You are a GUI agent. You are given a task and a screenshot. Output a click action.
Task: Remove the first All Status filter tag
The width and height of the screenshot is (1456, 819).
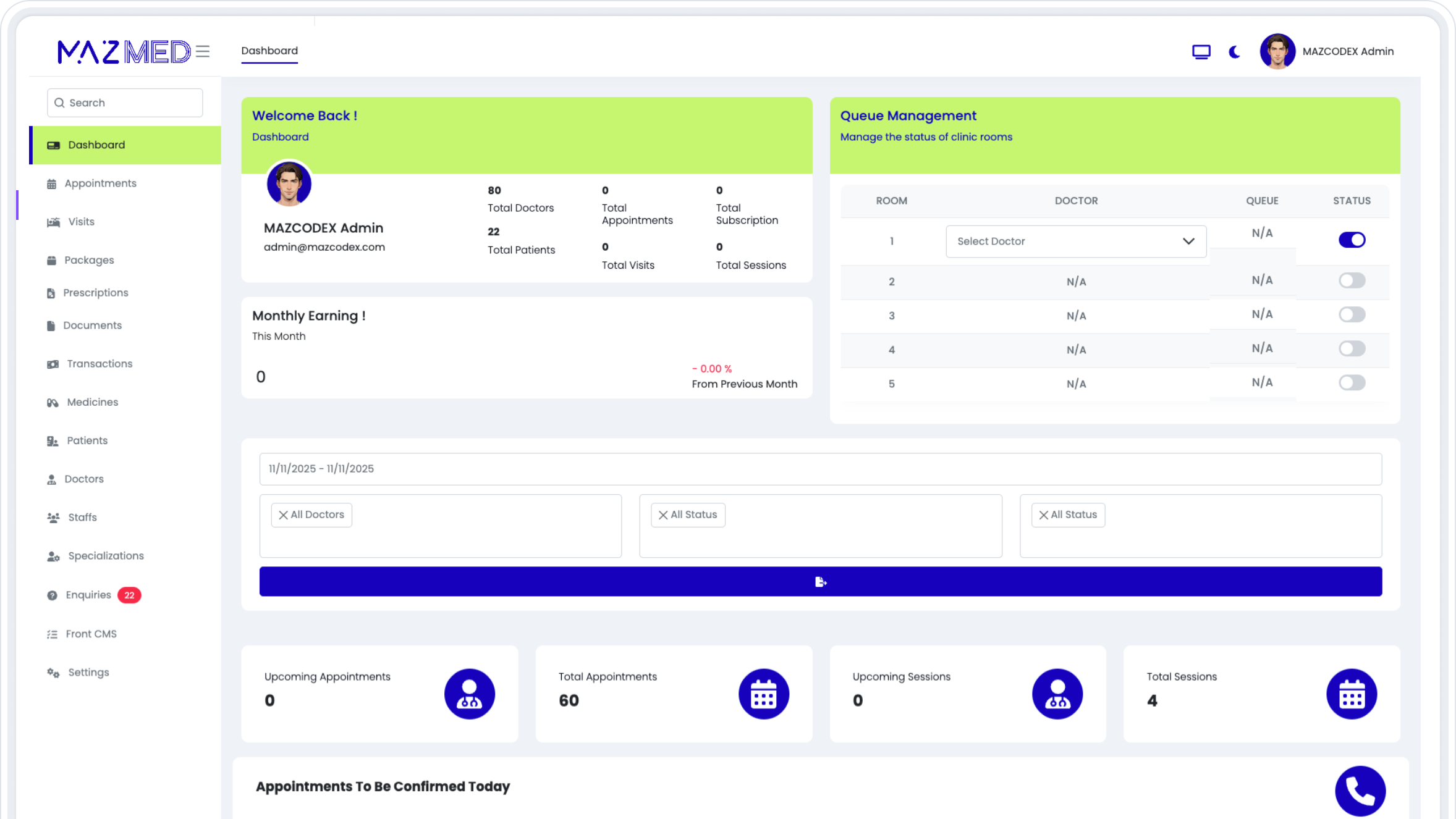coord(663,515)
